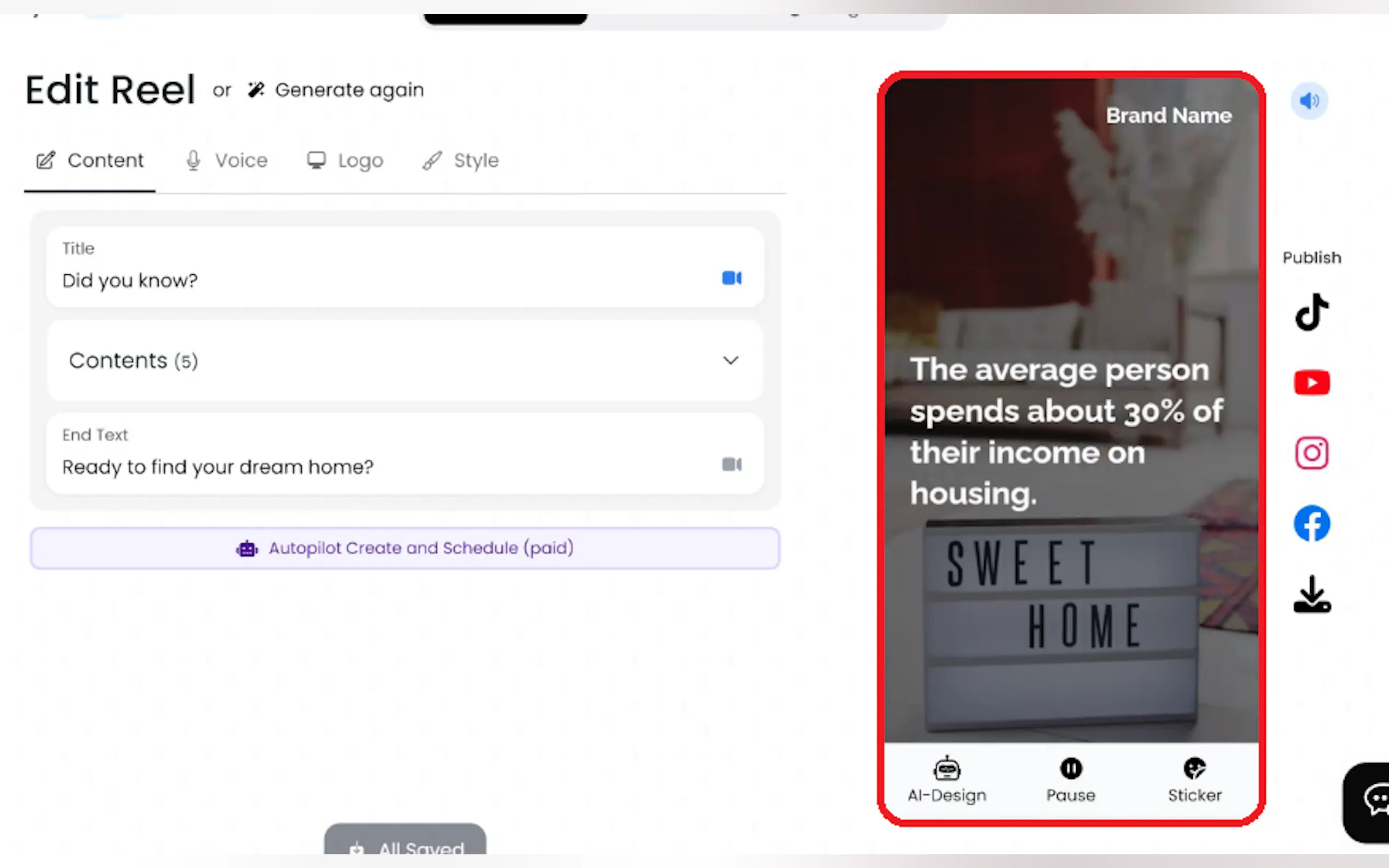Pause the reel preview
1389x868 pixels.
pos(1070,778)
